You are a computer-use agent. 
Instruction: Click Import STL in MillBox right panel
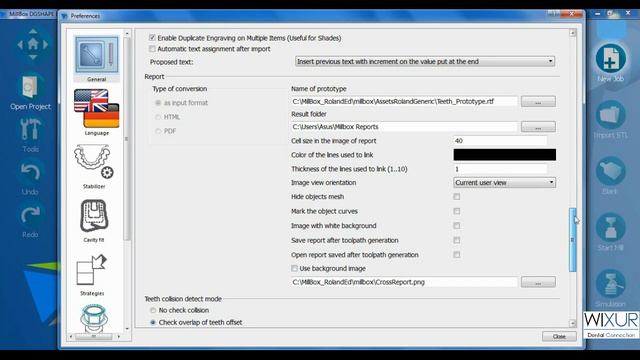611,120
